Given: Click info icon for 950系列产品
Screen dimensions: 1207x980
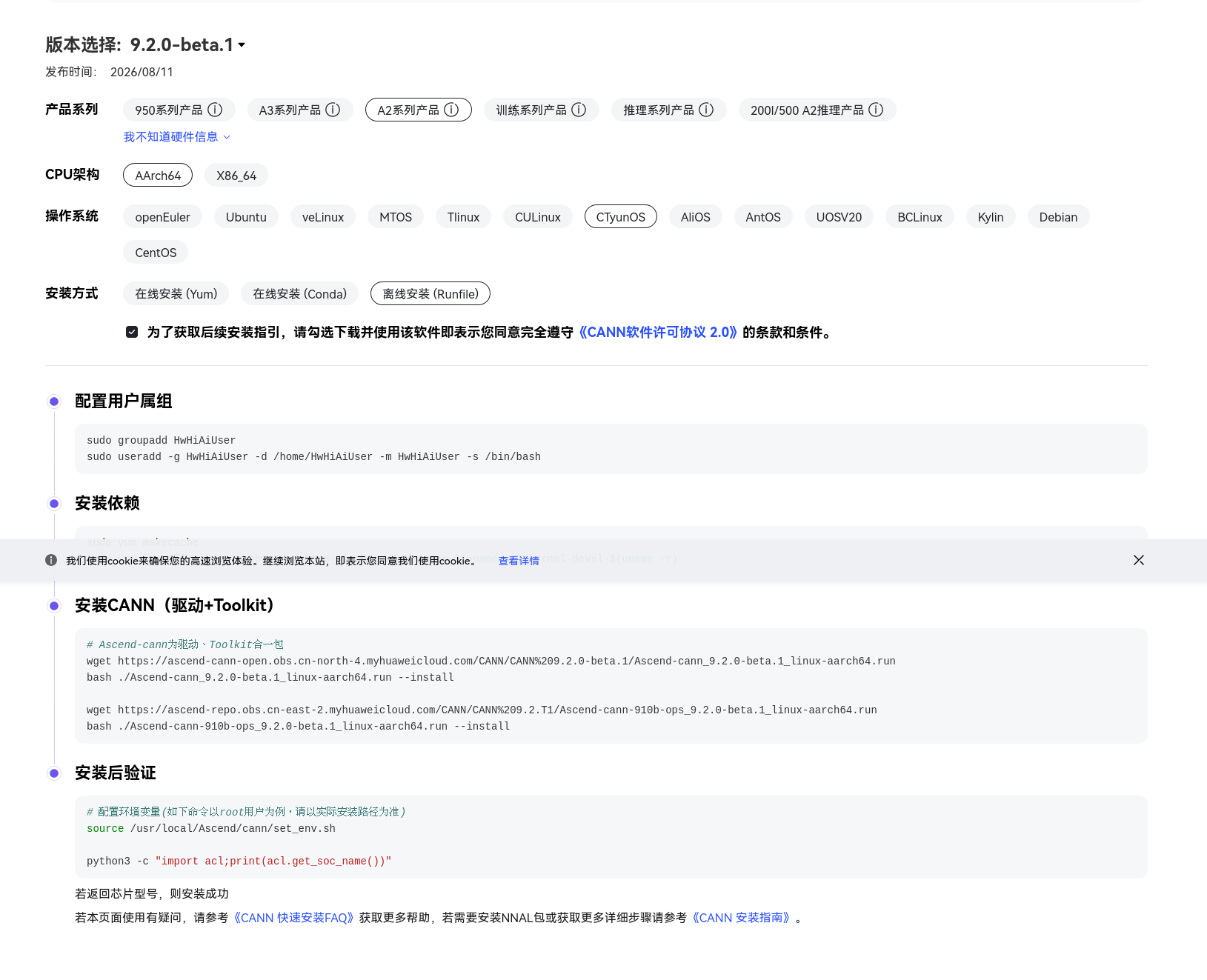Looking at the screenshot, I should [215, 110].
